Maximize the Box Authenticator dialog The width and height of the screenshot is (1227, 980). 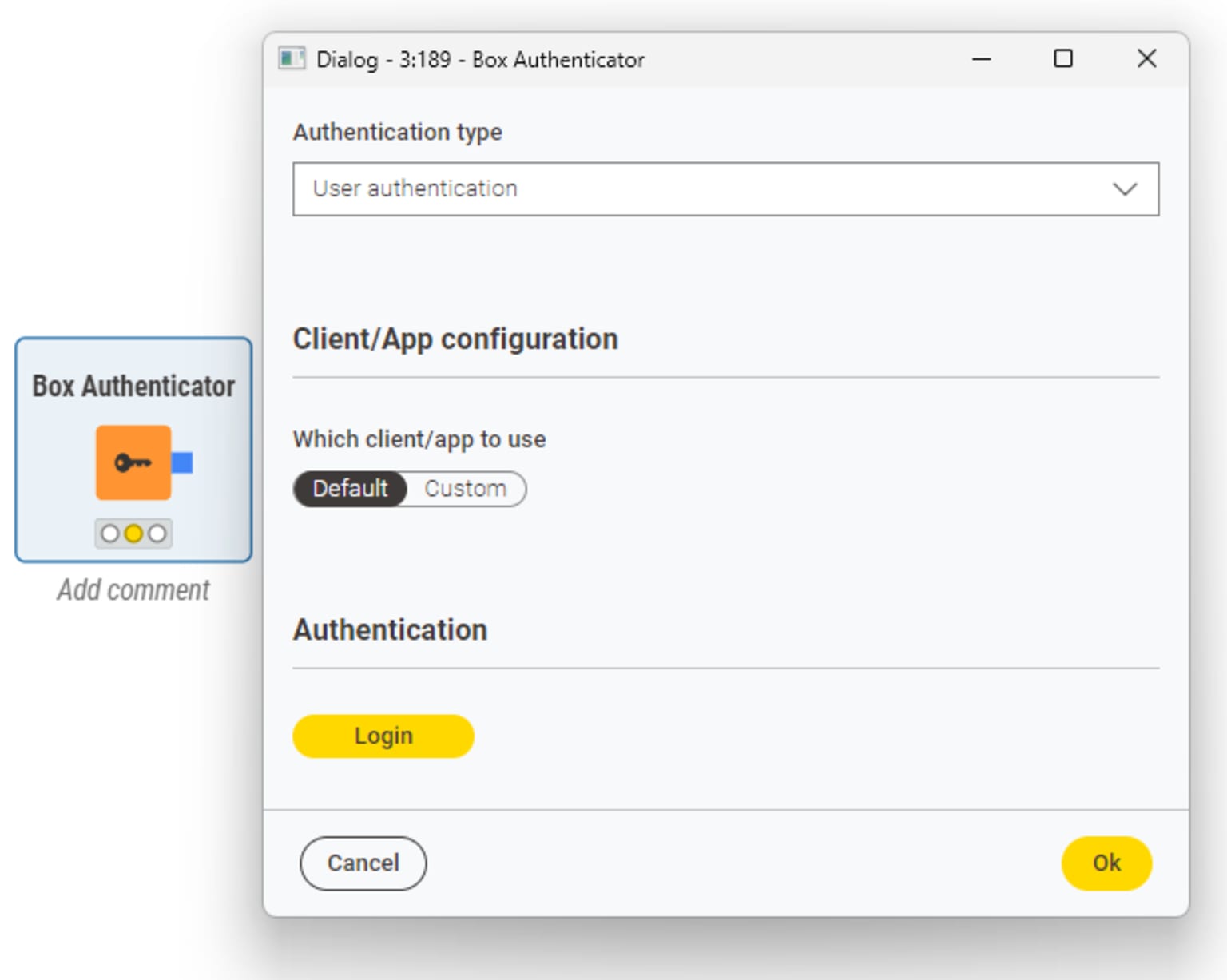[x=1063, y=59]
